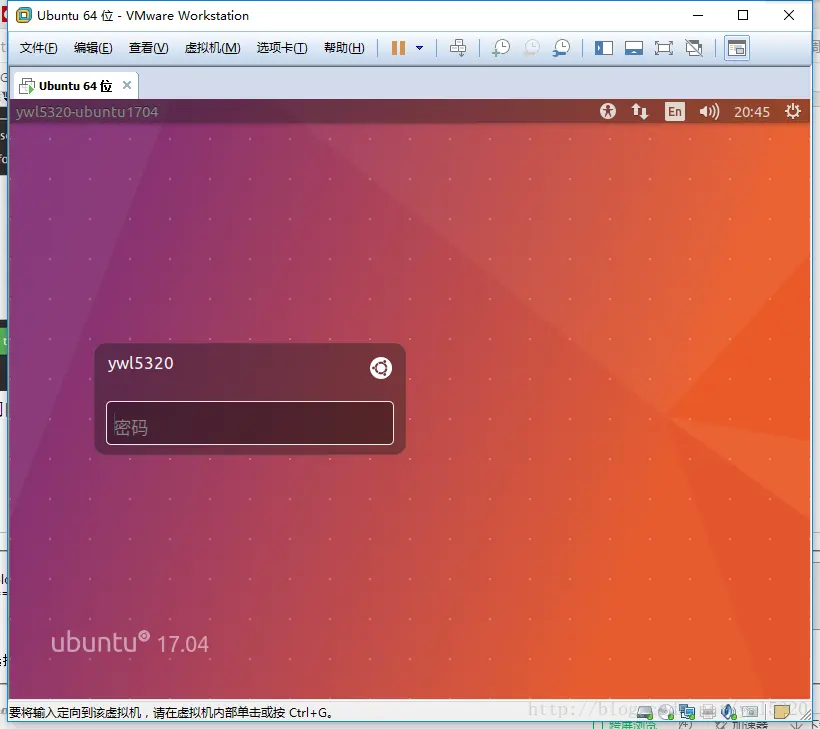Open the 文件(F) menu

click(38, 48)
